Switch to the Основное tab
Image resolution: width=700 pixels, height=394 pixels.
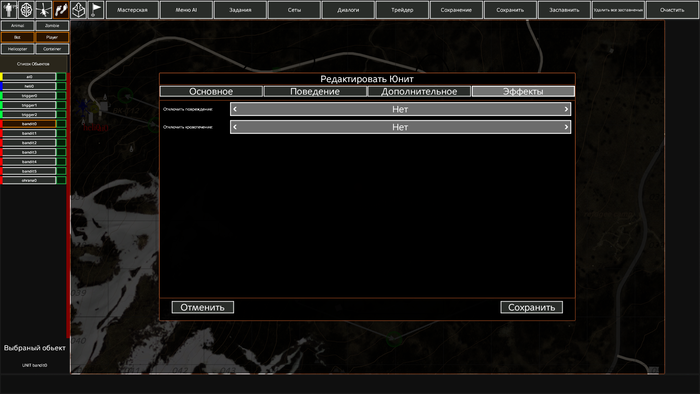[x=211, y=91]
